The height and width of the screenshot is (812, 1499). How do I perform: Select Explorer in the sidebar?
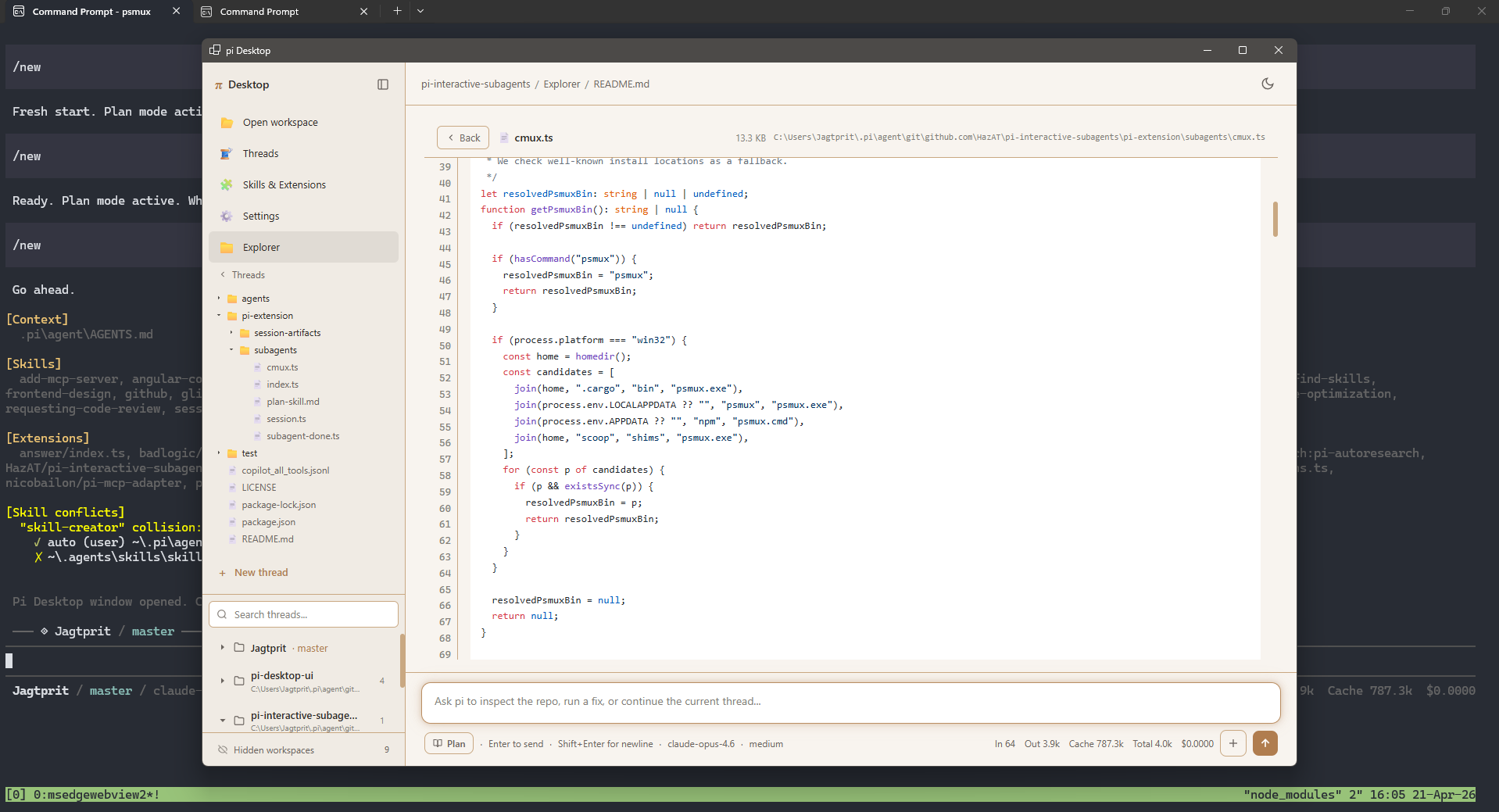[x=303, y=247]
